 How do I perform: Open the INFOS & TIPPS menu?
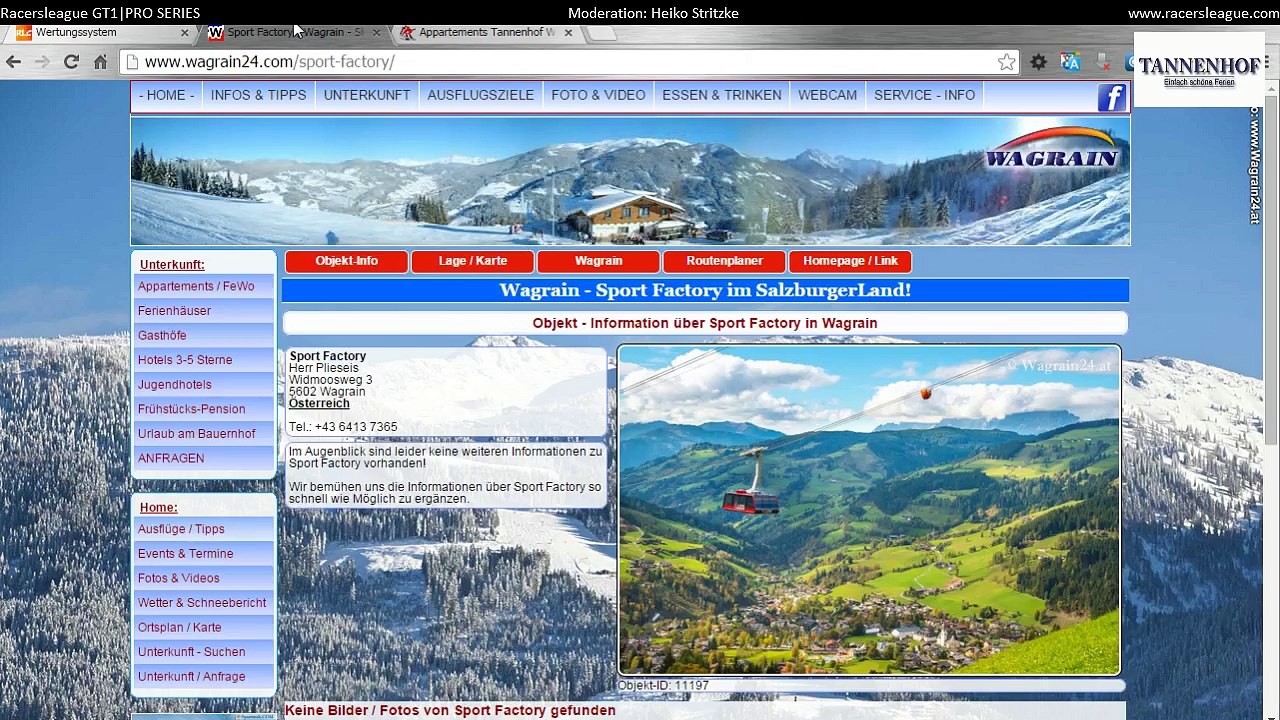click(258, 95)
